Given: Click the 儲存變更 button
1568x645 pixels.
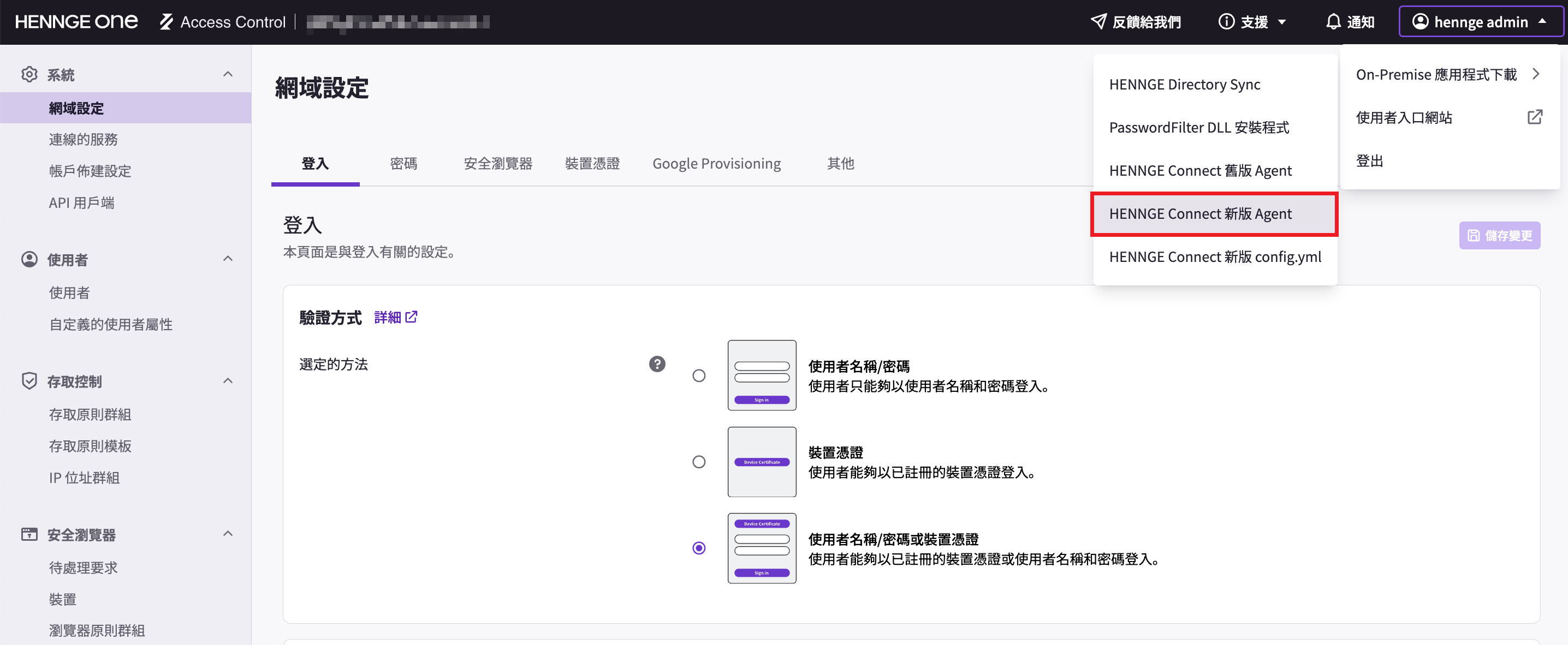Looking at the screenshot, I should [1499, 236].
